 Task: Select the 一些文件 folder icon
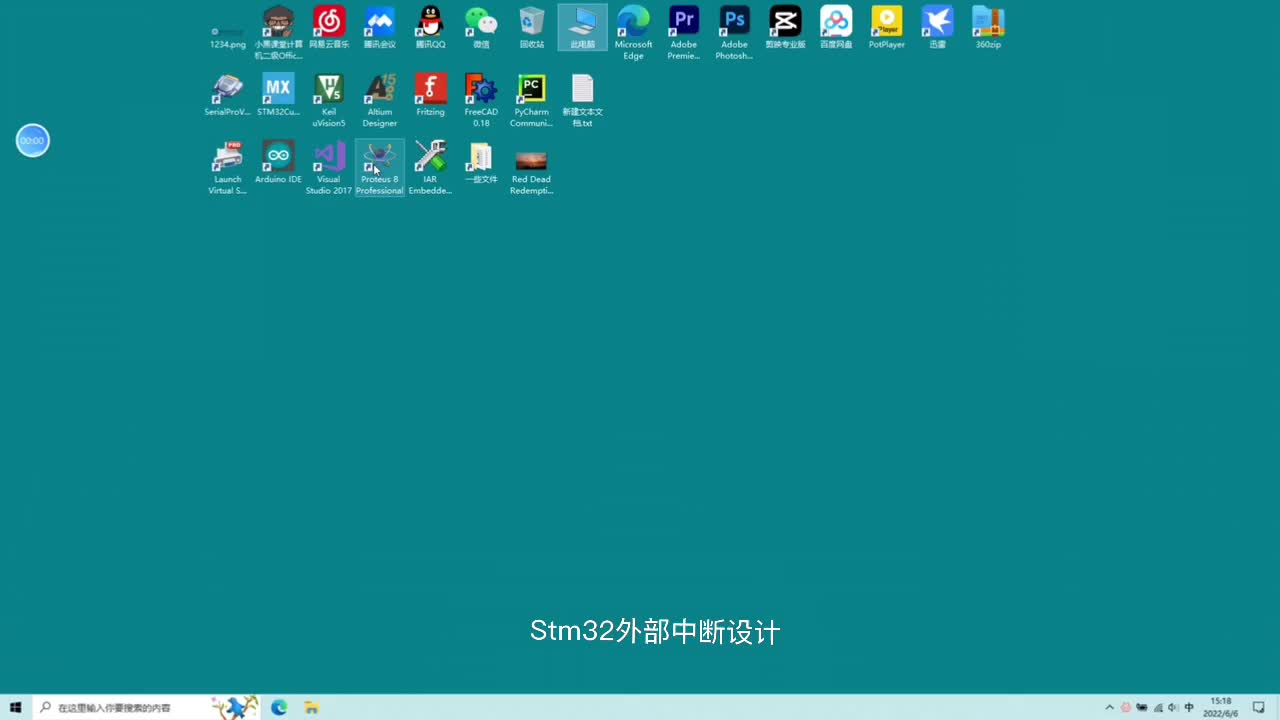[x=481, y=162]
